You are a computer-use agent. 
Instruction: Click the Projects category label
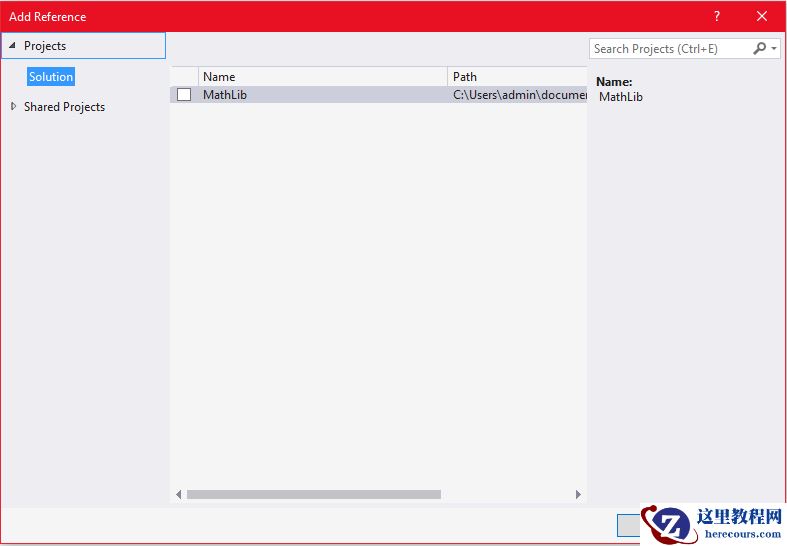click(x=45, y=46)
